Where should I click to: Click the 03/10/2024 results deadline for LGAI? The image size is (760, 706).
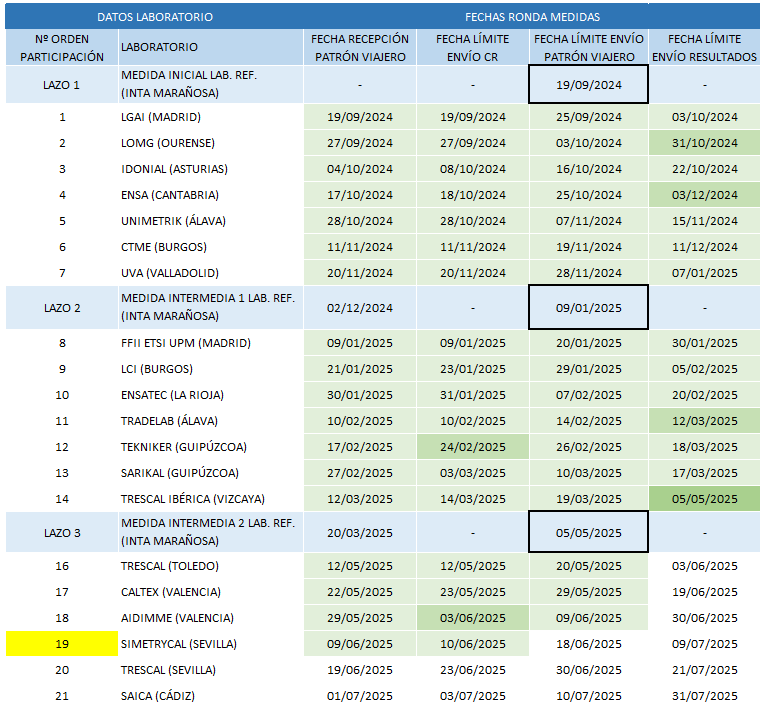point(704,117)
